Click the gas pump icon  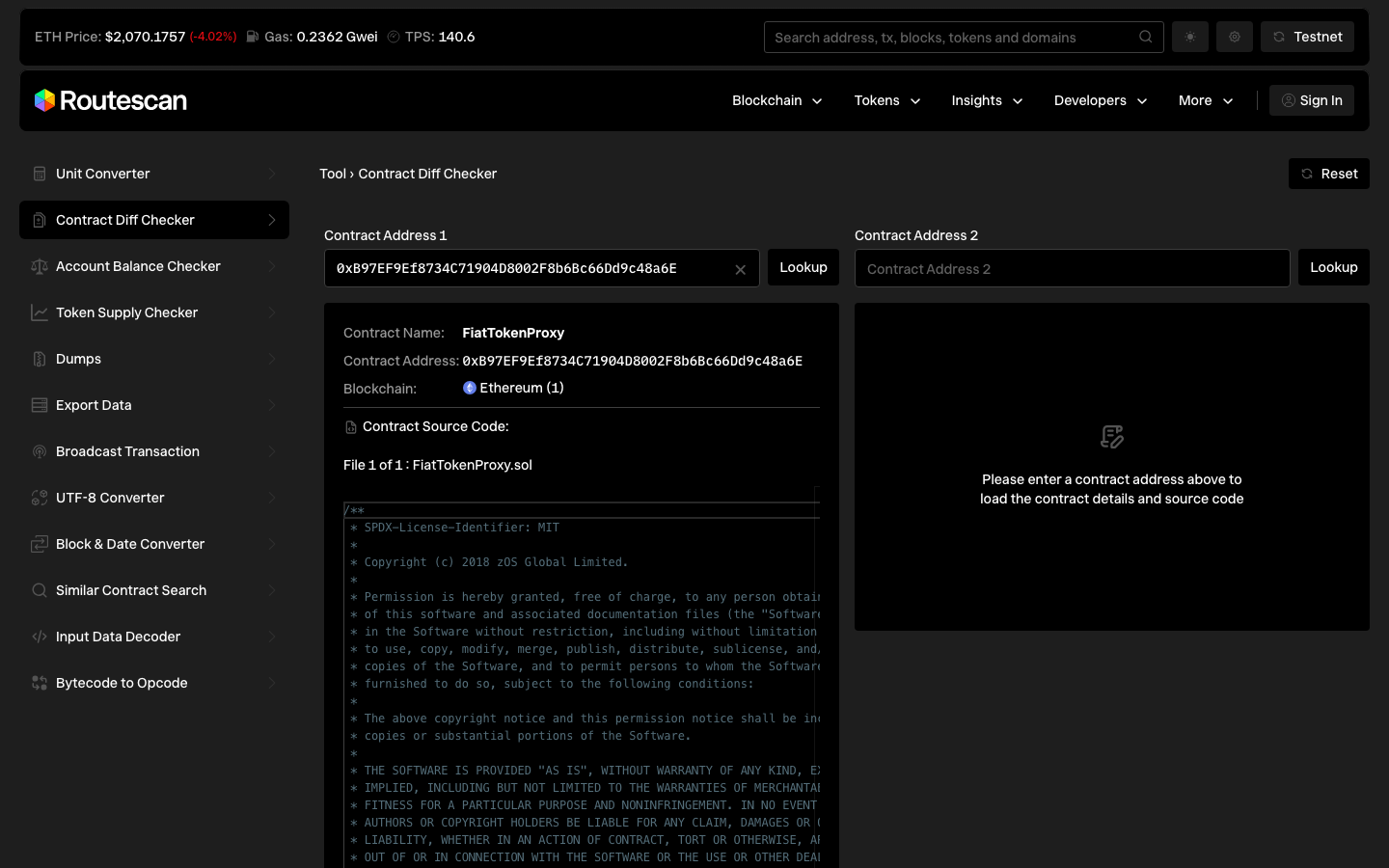coord(252,37)
